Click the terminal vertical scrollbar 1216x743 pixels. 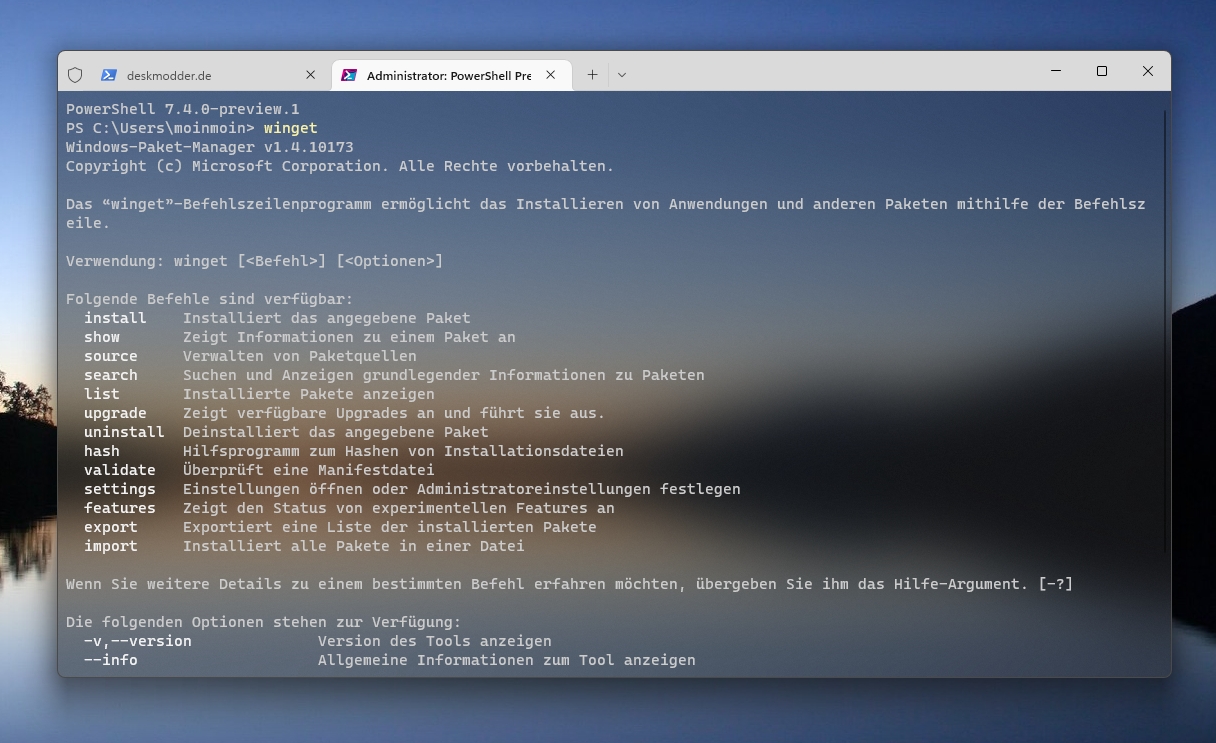(1165, 330)
